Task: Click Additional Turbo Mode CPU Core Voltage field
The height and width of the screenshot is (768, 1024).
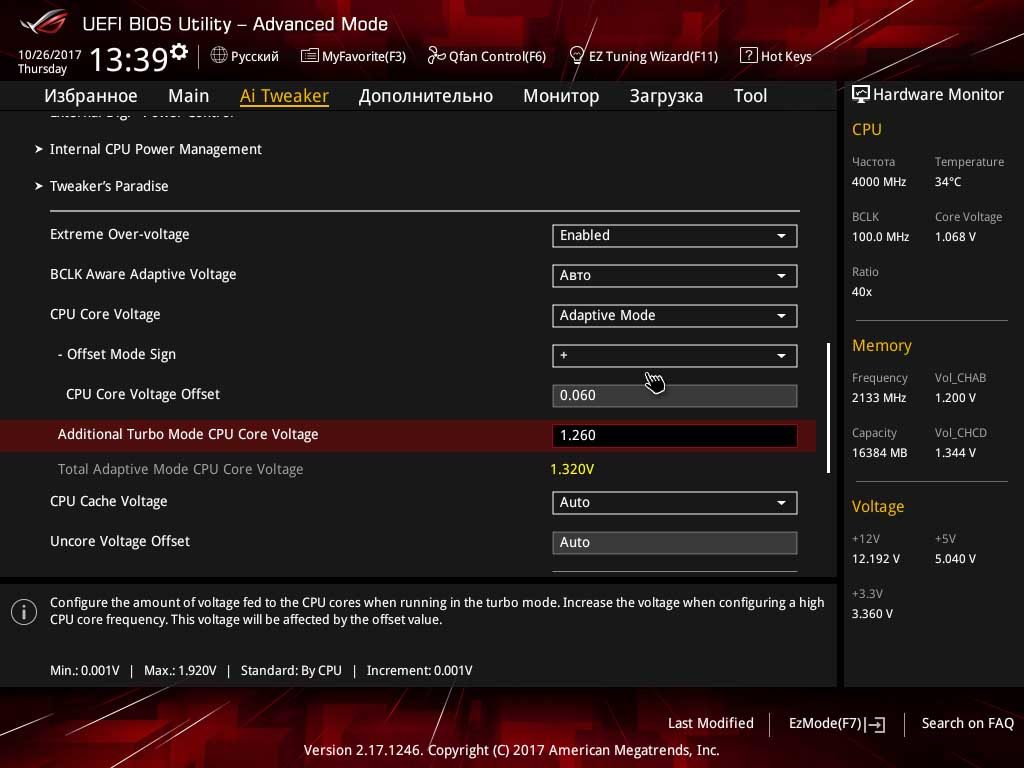Action: [674, 435]
